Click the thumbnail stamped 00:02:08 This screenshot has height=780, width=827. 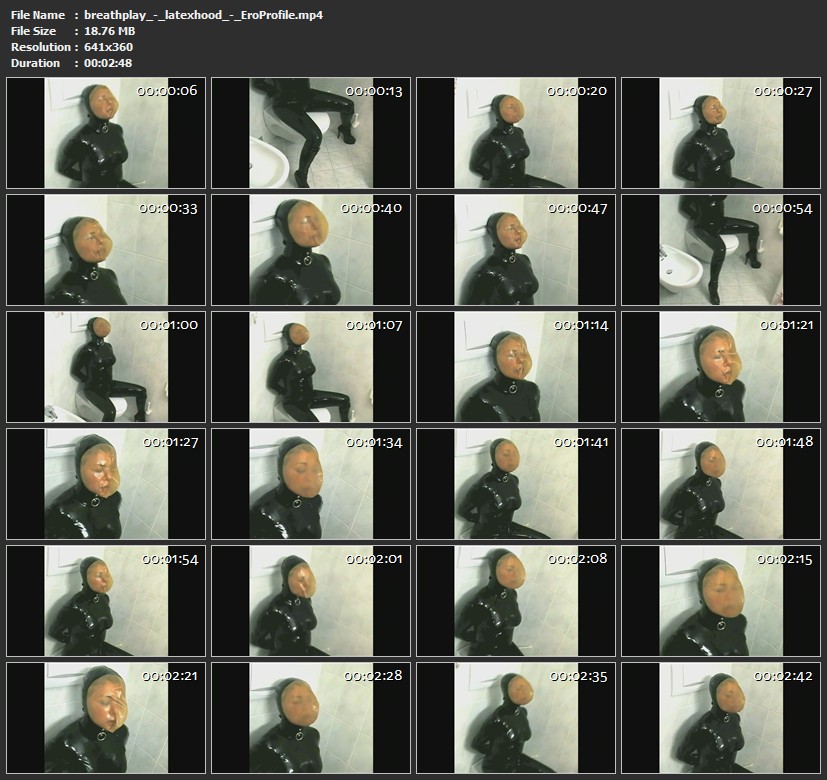click(x=515, y=601)
